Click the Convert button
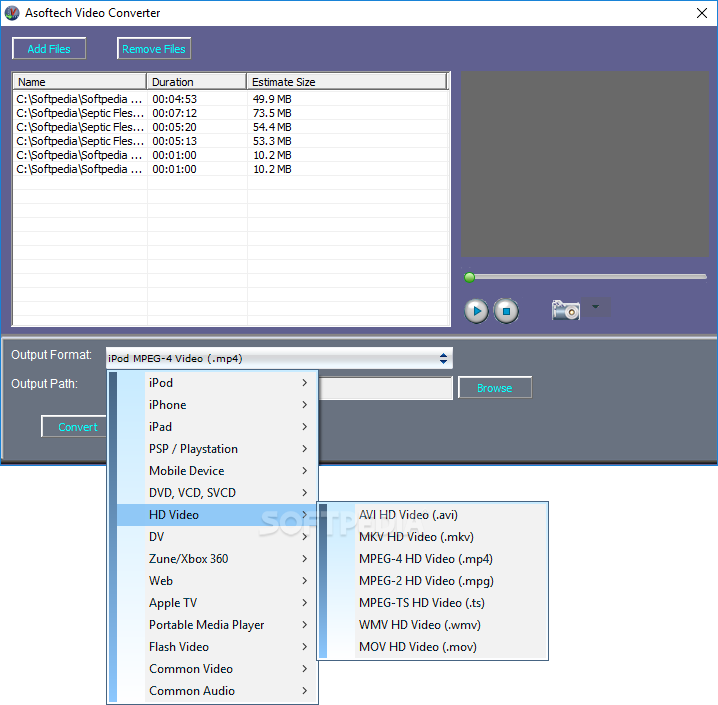Viewport: 718px width, 705px height. pos(75,427)
